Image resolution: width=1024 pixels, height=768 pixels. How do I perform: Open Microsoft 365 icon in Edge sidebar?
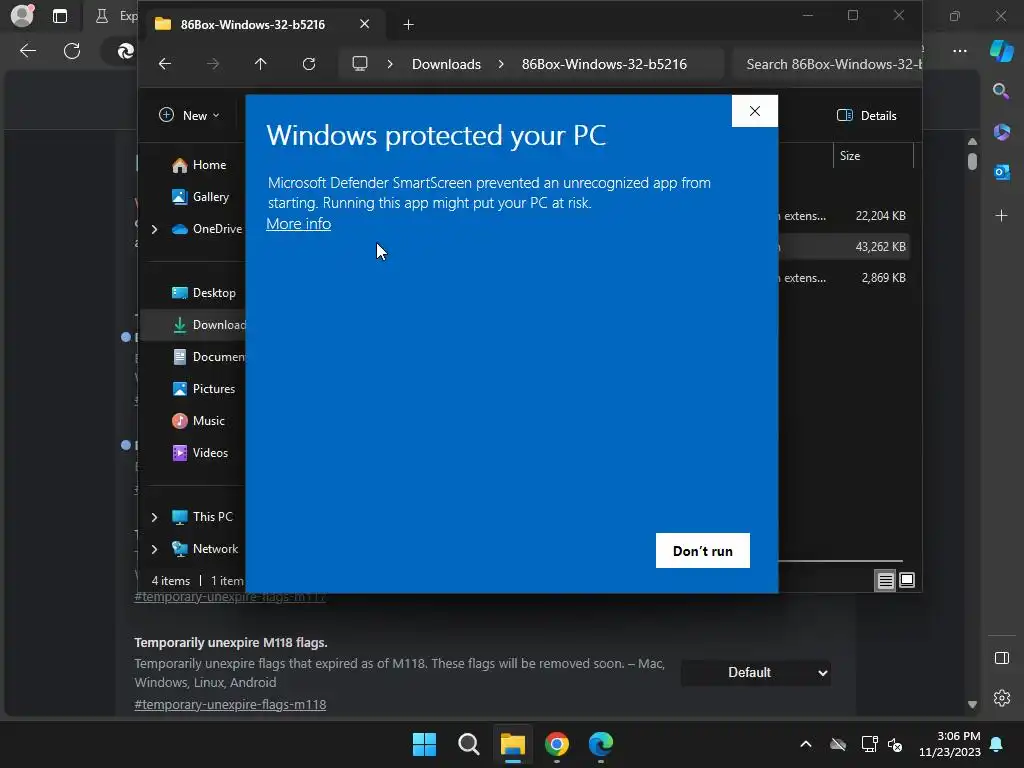point(1001,132)
